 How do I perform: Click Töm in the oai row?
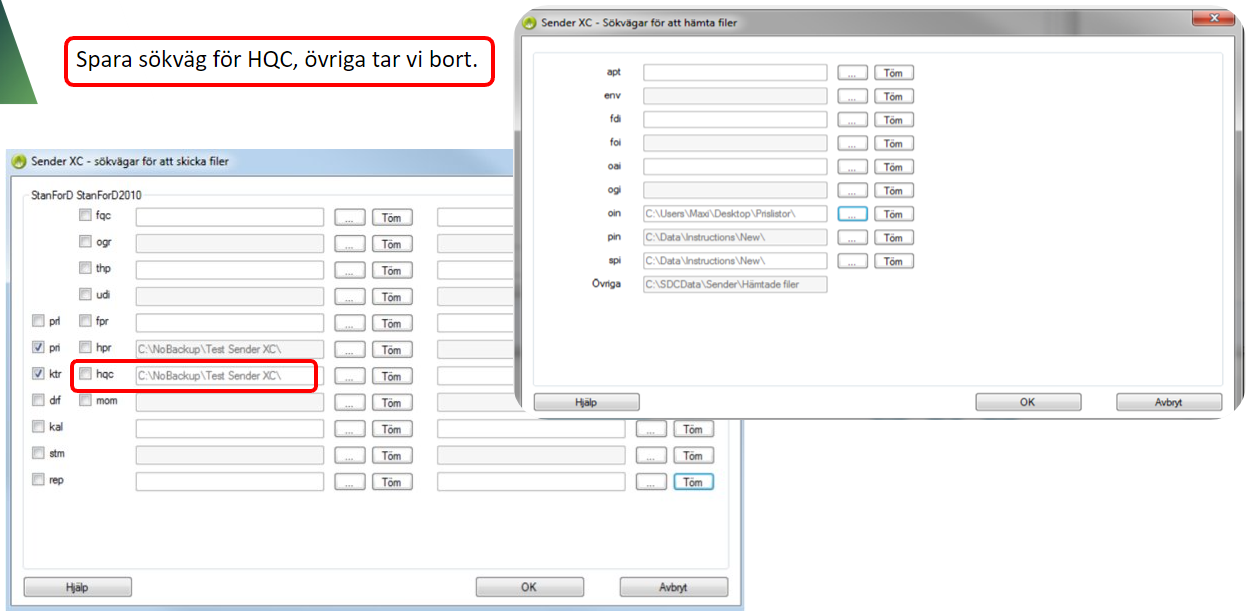(x=894, y=167)
